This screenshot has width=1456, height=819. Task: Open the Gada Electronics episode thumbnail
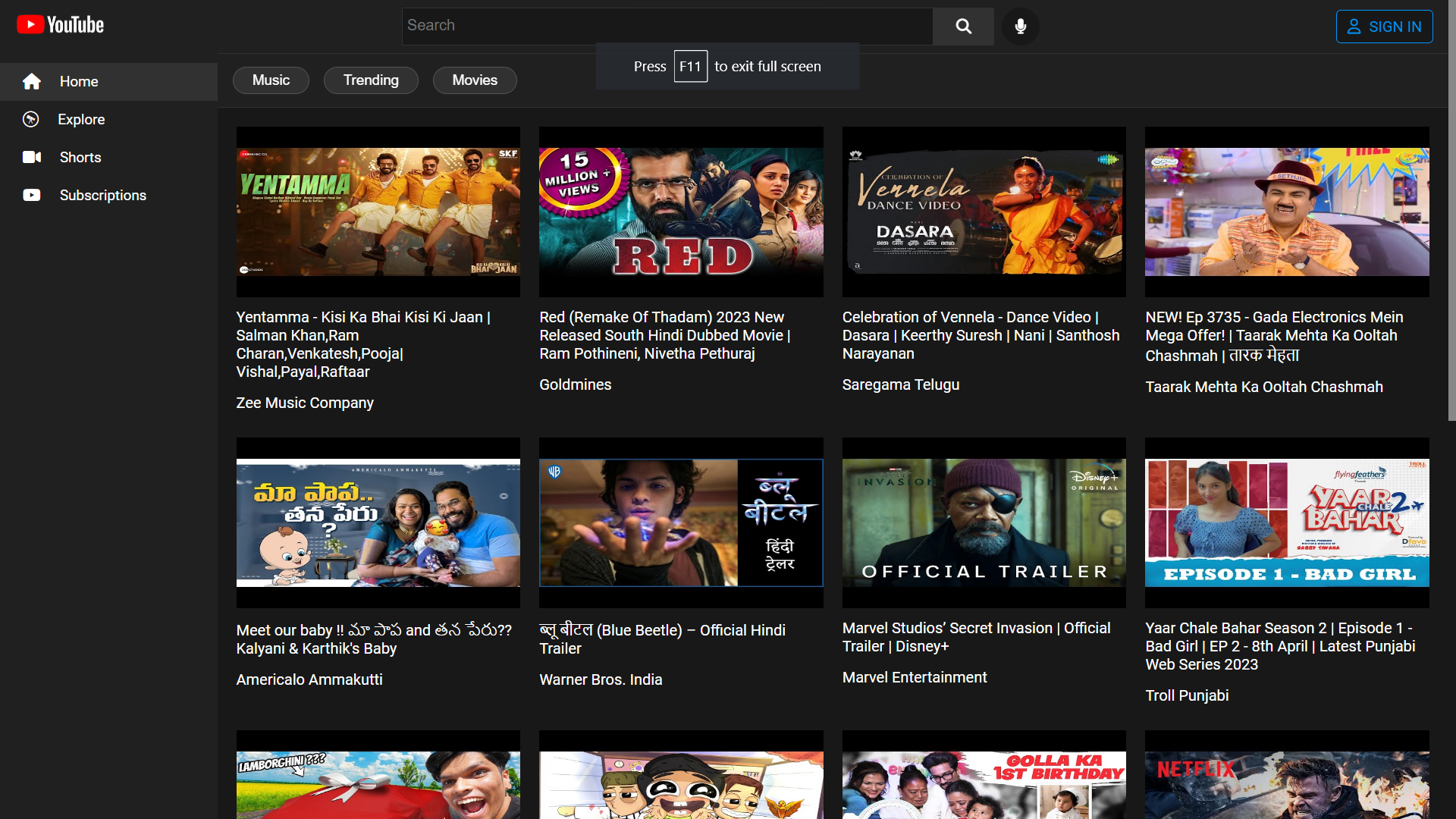pyautogui.click(x=1287, y=212)
